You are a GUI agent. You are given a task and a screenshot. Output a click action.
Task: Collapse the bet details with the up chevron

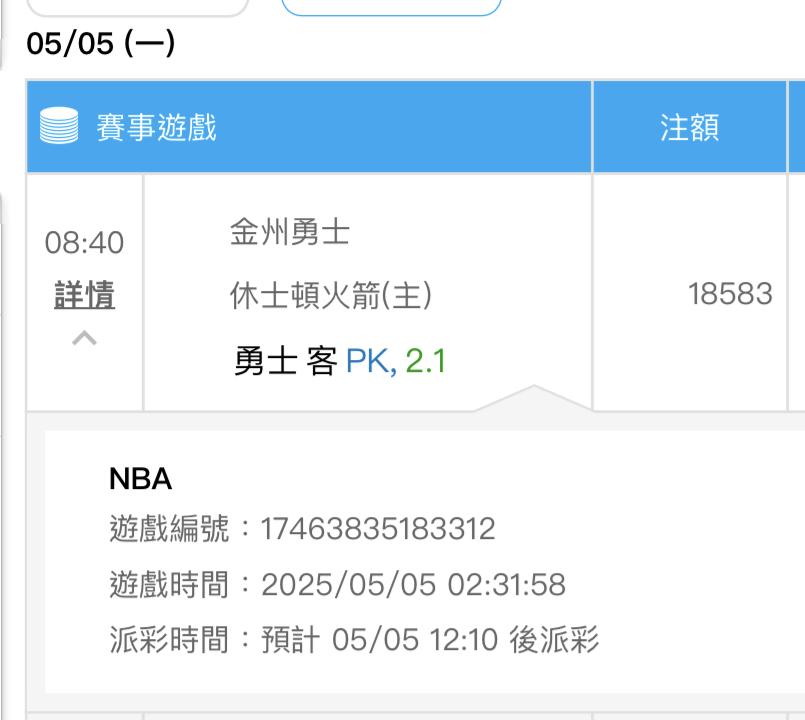85,339
